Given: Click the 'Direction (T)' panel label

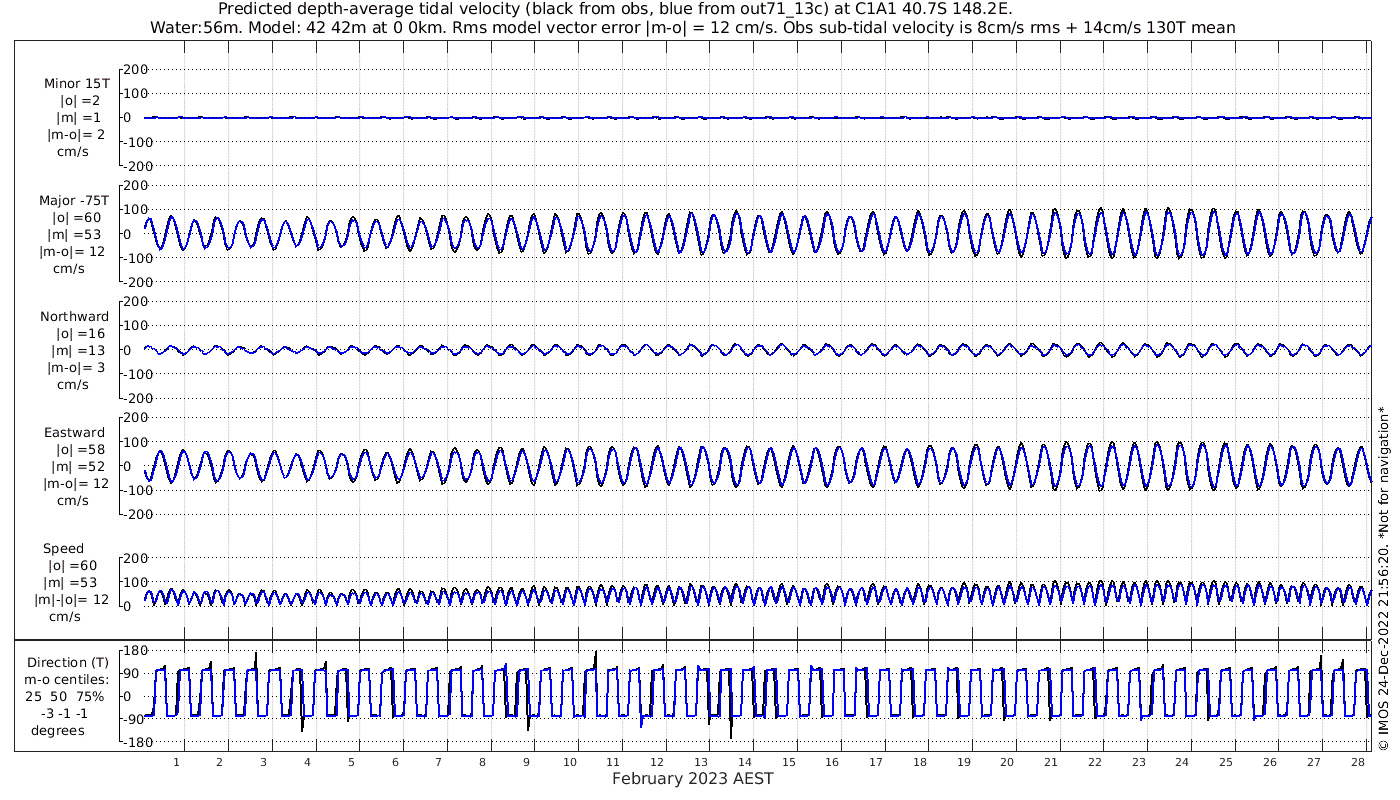Looking at the screenshot, I should coord(68,663).
